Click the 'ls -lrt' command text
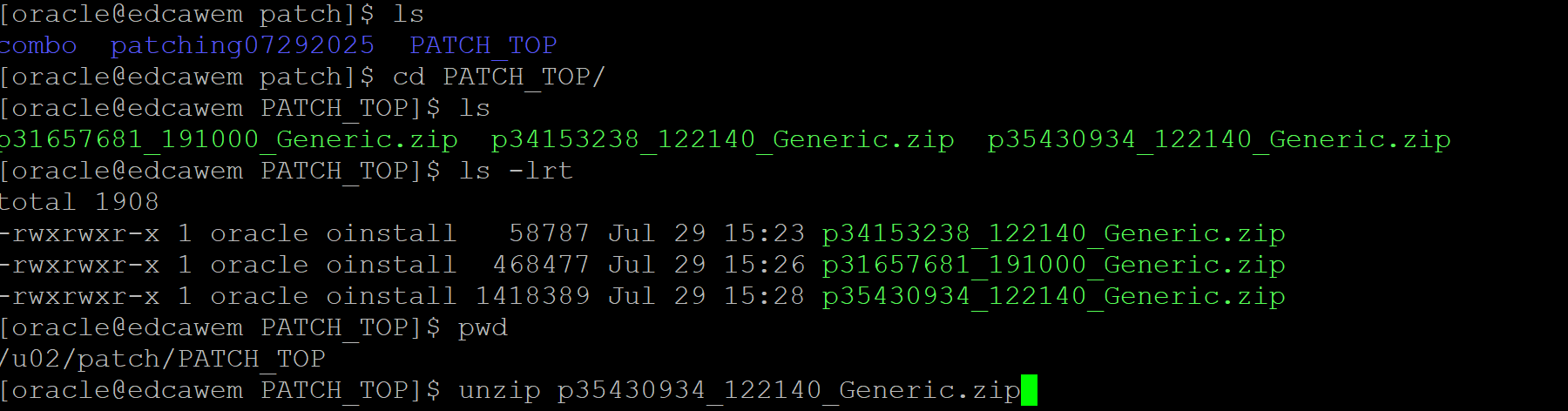 tap(516, 171)
